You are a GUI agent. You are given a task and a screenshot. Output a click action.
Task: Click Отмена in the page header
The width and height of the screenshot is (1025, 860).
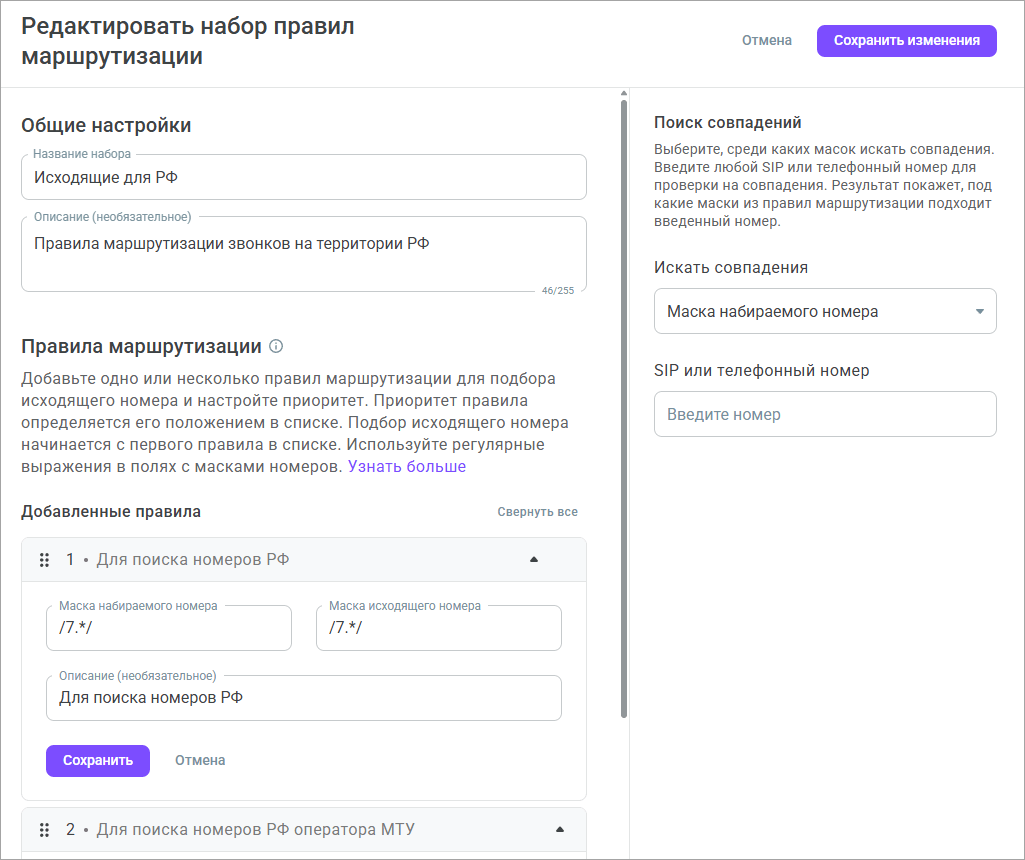pyautogui.click(x=766, y=40)
